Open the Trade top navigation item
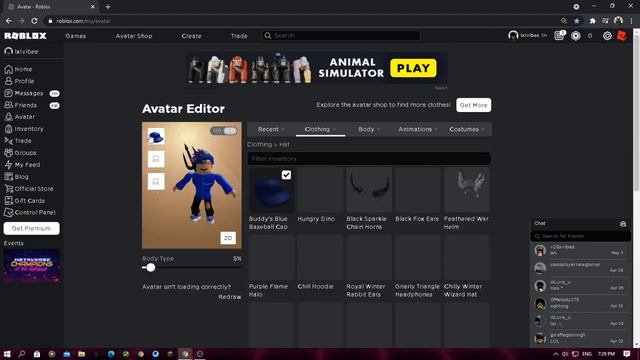 click(239, 36)
